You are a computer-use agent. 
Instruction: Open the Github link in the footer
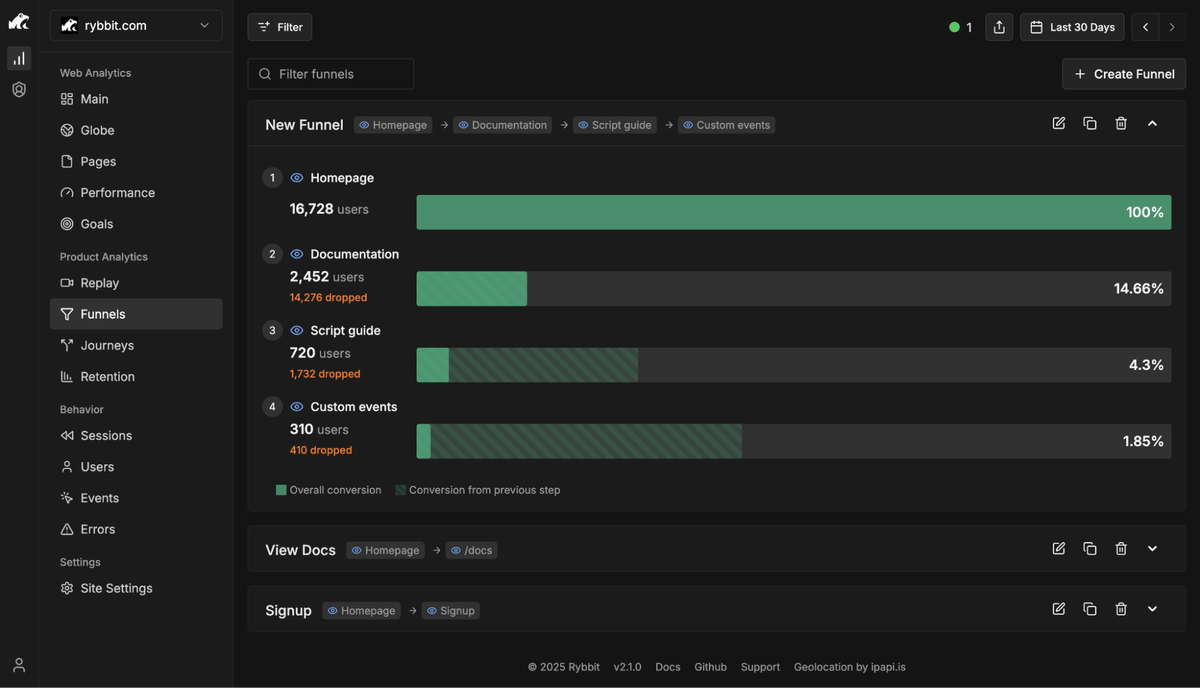[x=710, y=666]
